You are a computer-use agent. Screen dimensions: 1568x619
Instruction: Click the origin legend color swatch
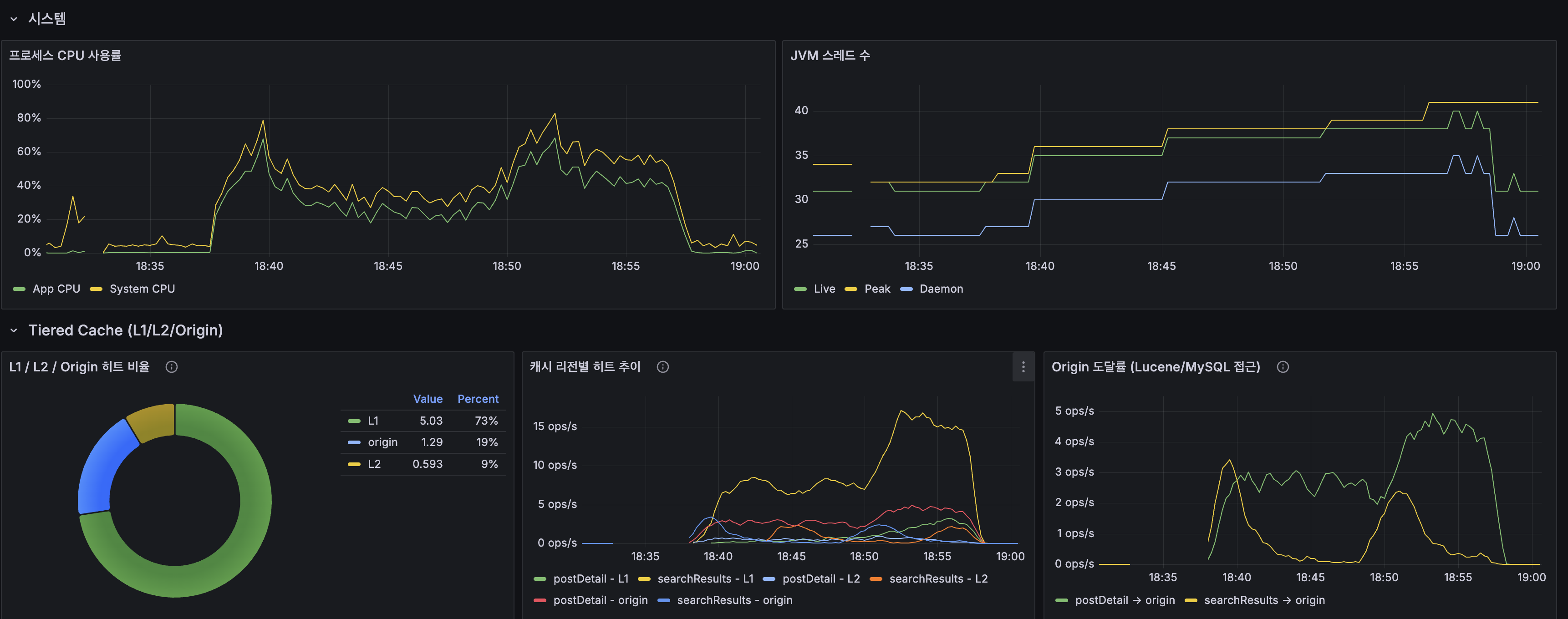tap(354, 442)
